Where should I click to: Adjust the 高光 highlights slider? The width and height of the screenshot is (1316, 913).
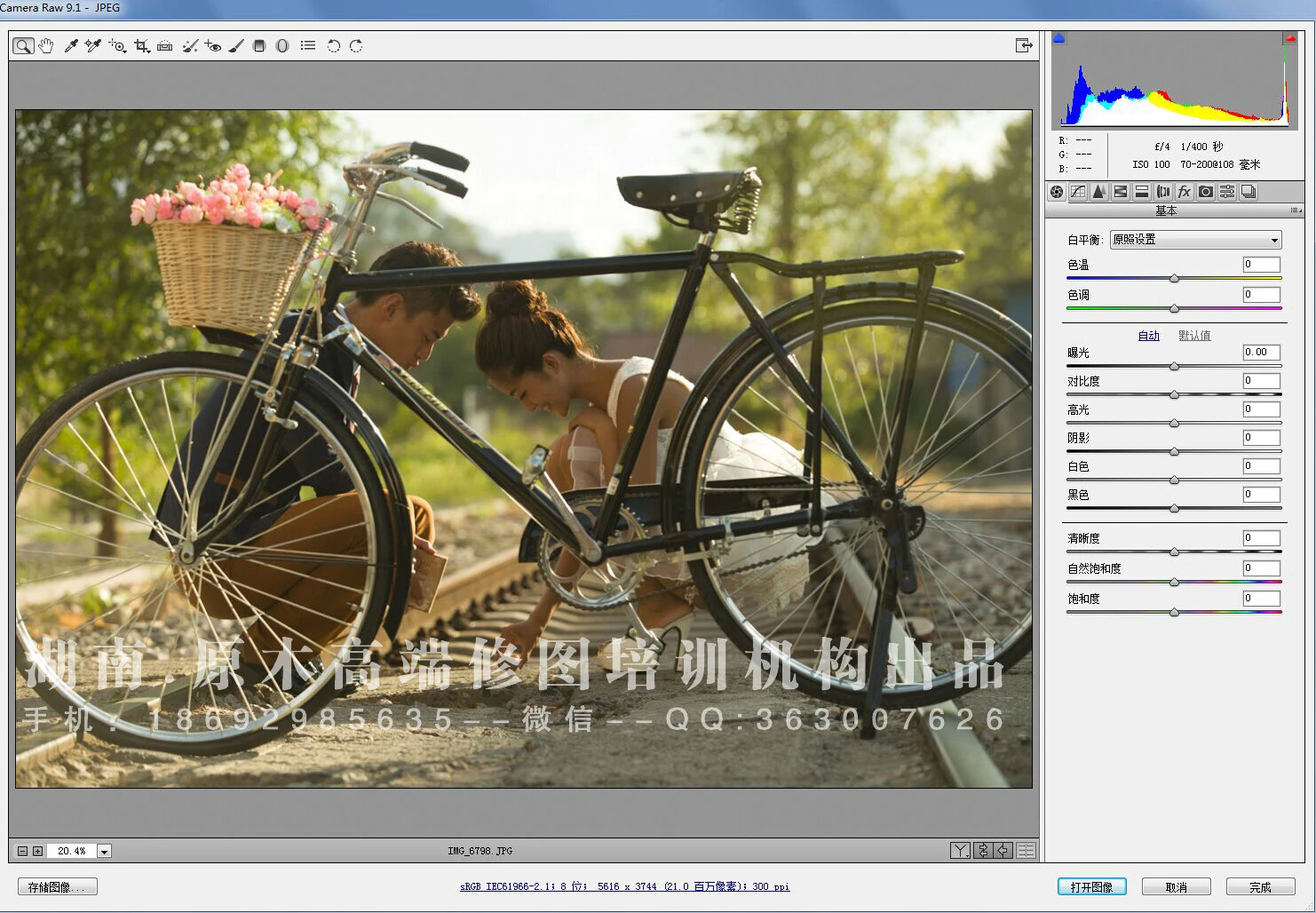point(1174,424)
